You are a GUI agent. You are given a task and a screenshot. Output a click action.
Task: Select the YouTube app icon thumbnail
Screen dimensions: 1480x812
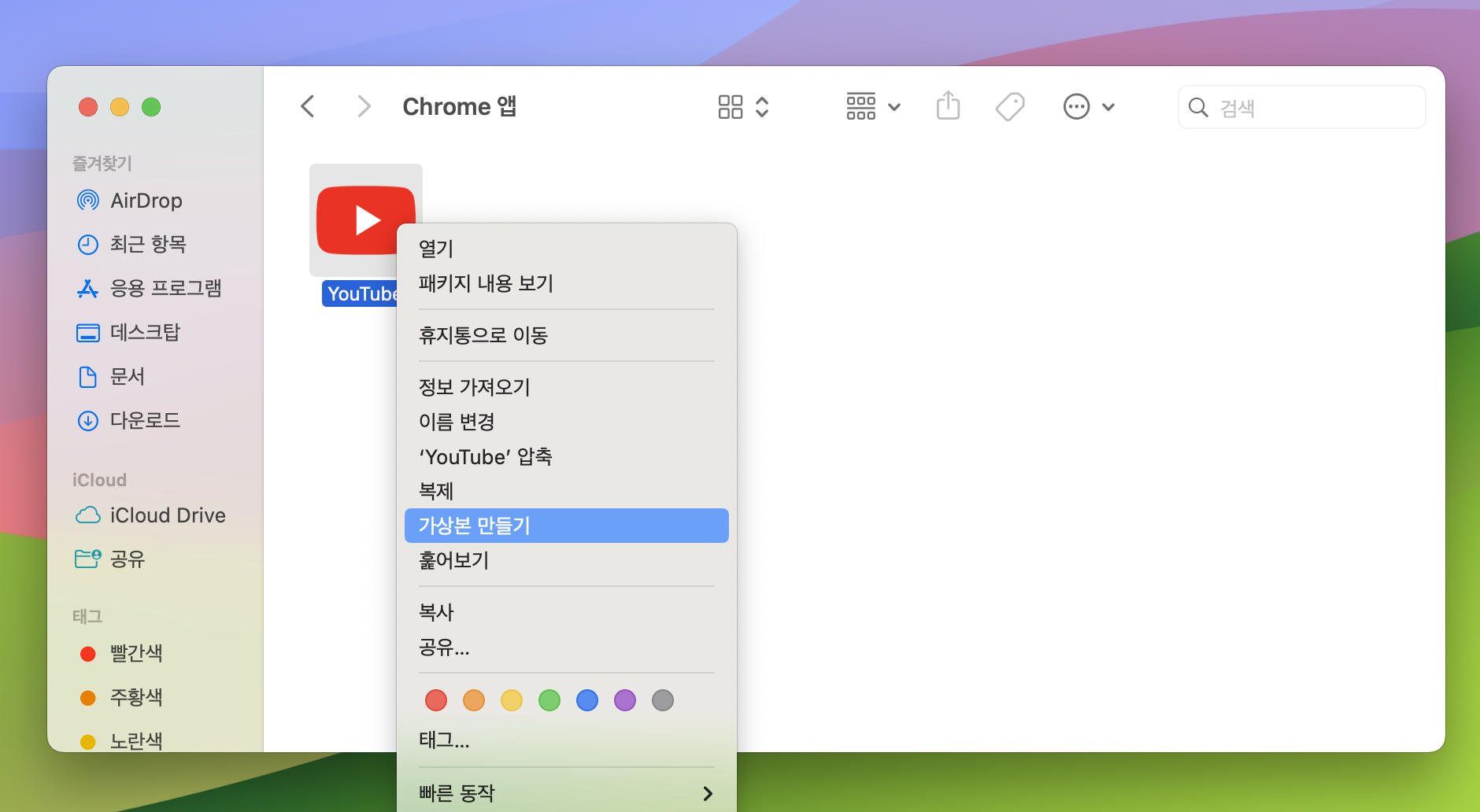coord(366,220)
